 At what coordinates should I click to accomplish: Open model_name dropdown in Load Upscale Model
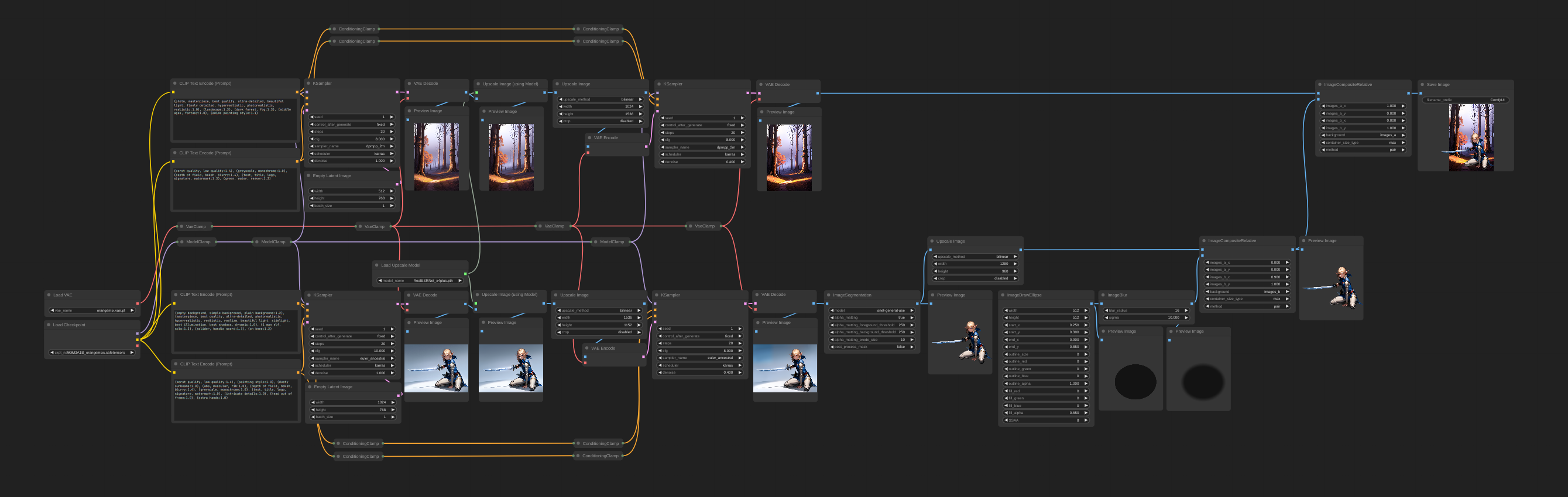[x=420, y=281]
